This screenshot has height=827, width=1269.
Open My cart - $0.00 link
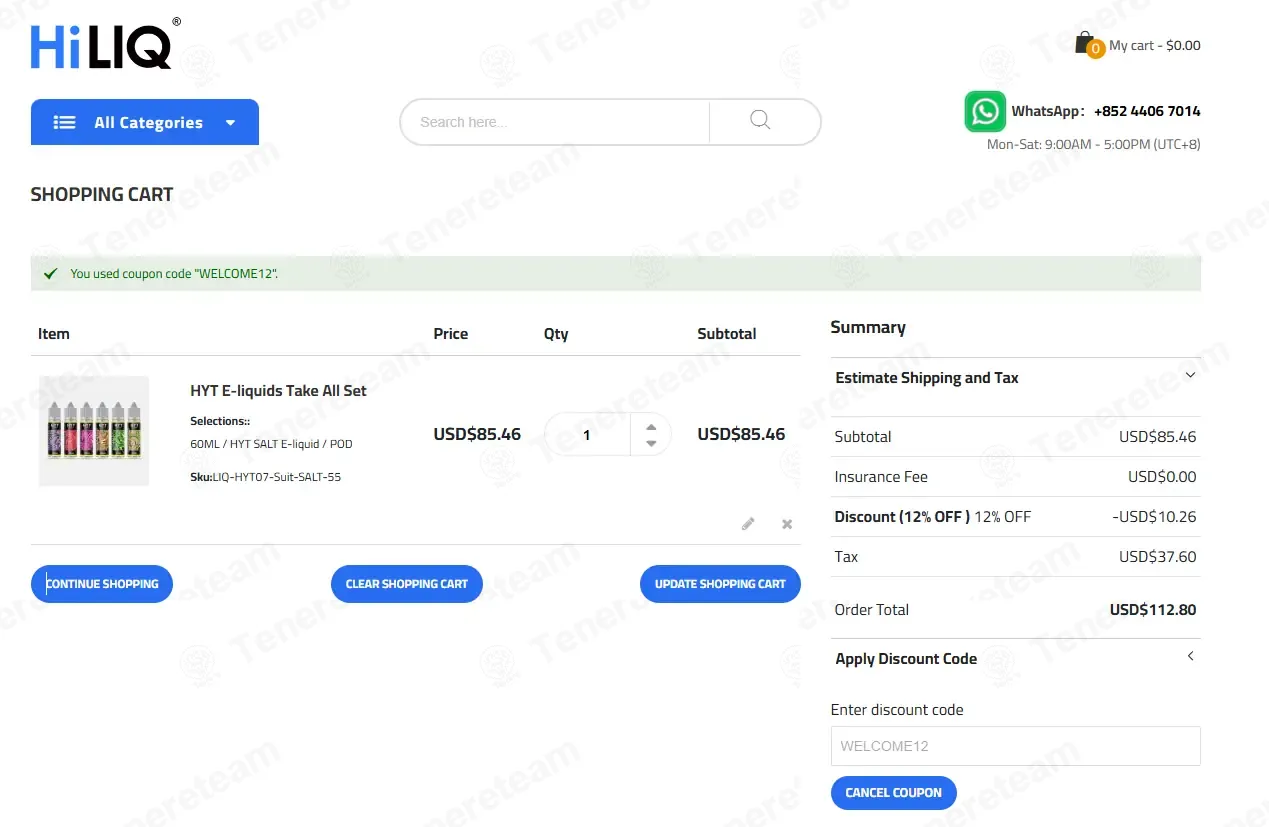(x=1154, y=45)
